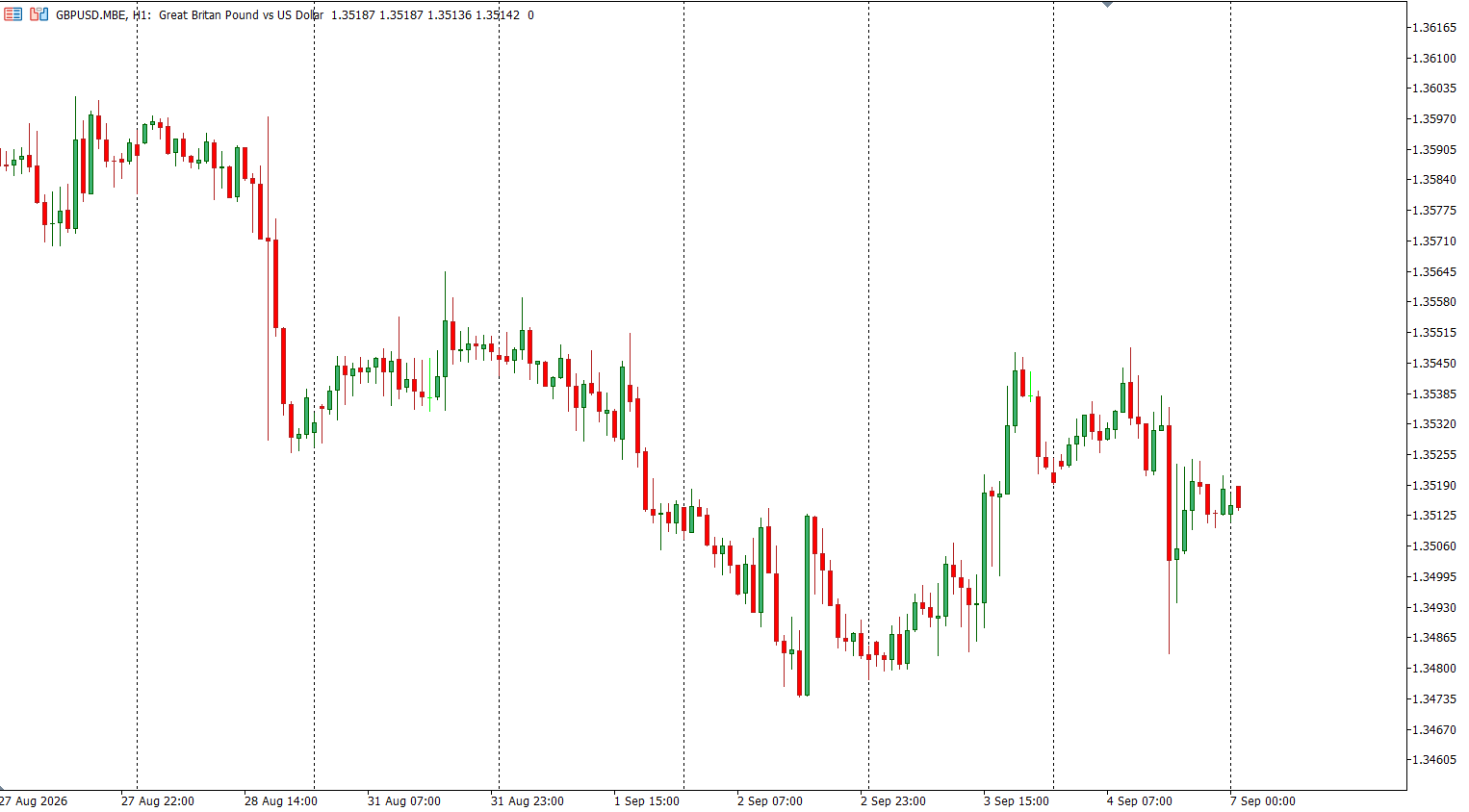
Task: Select the 4 Sep 07:00 time label
Action: point(1139,801)
